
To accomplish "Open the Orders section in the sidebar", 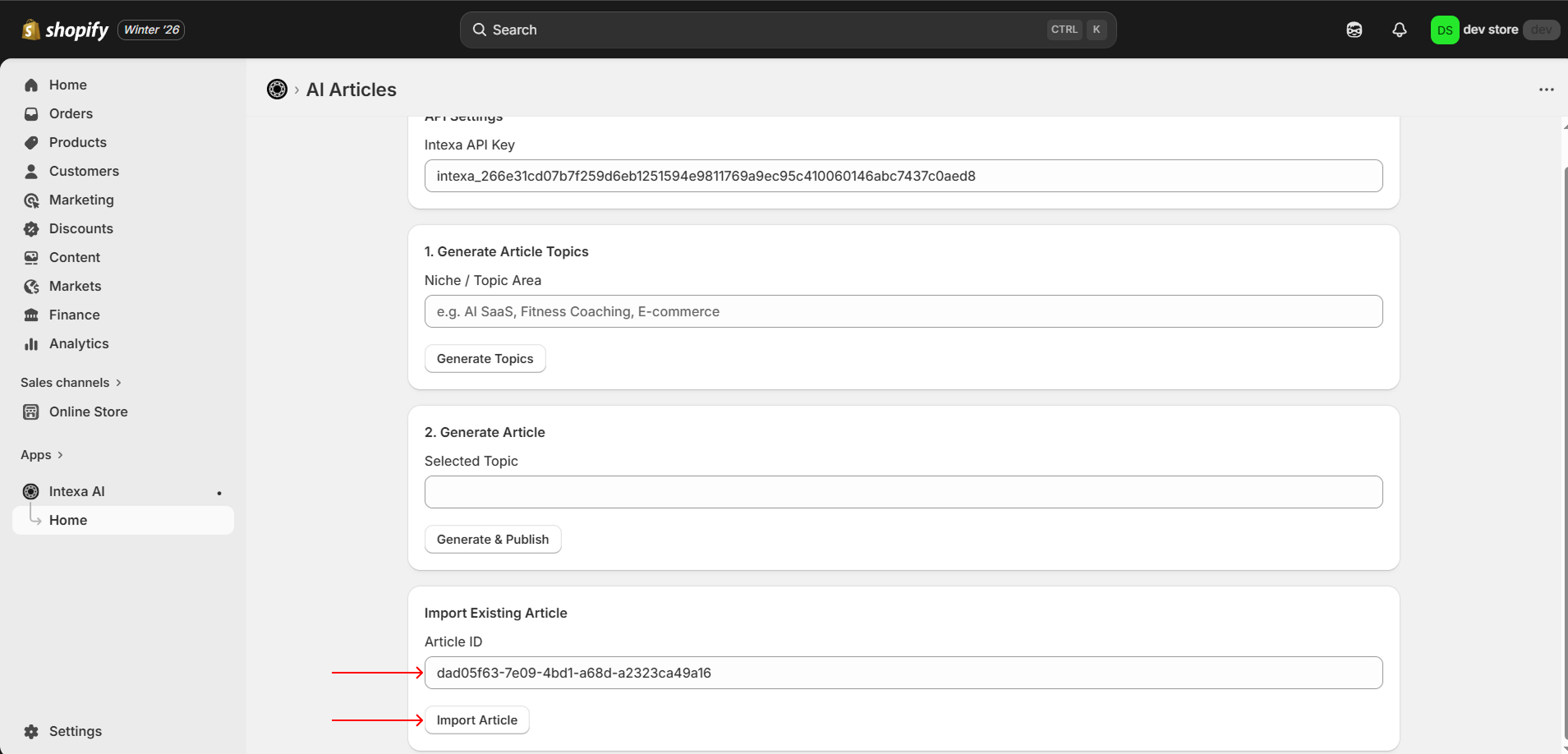I will click(x=71, y=113).
